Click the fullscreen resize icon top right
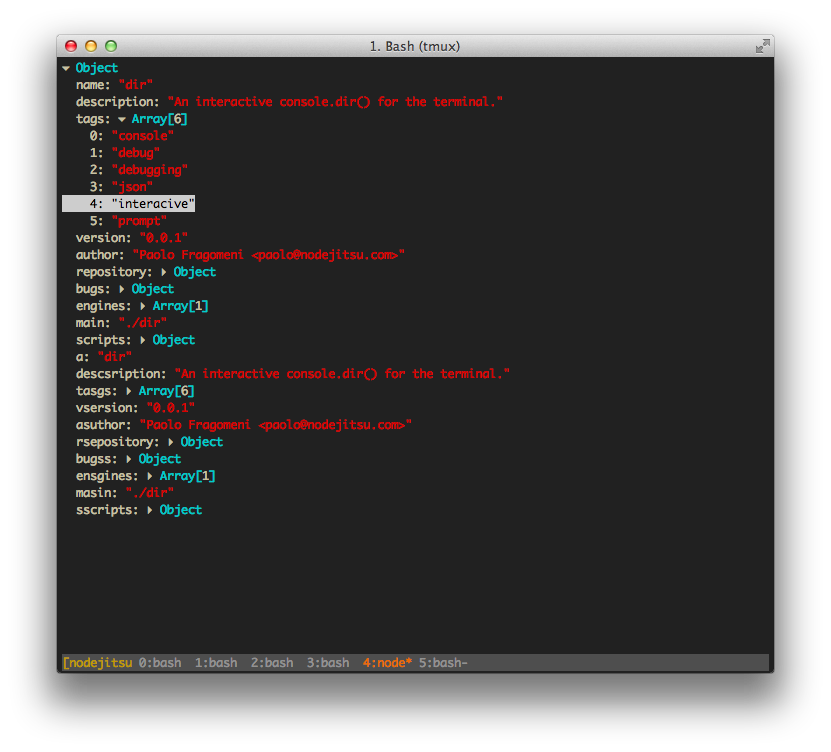The width and height of the screenshot is (831, 752). (763, 44)
